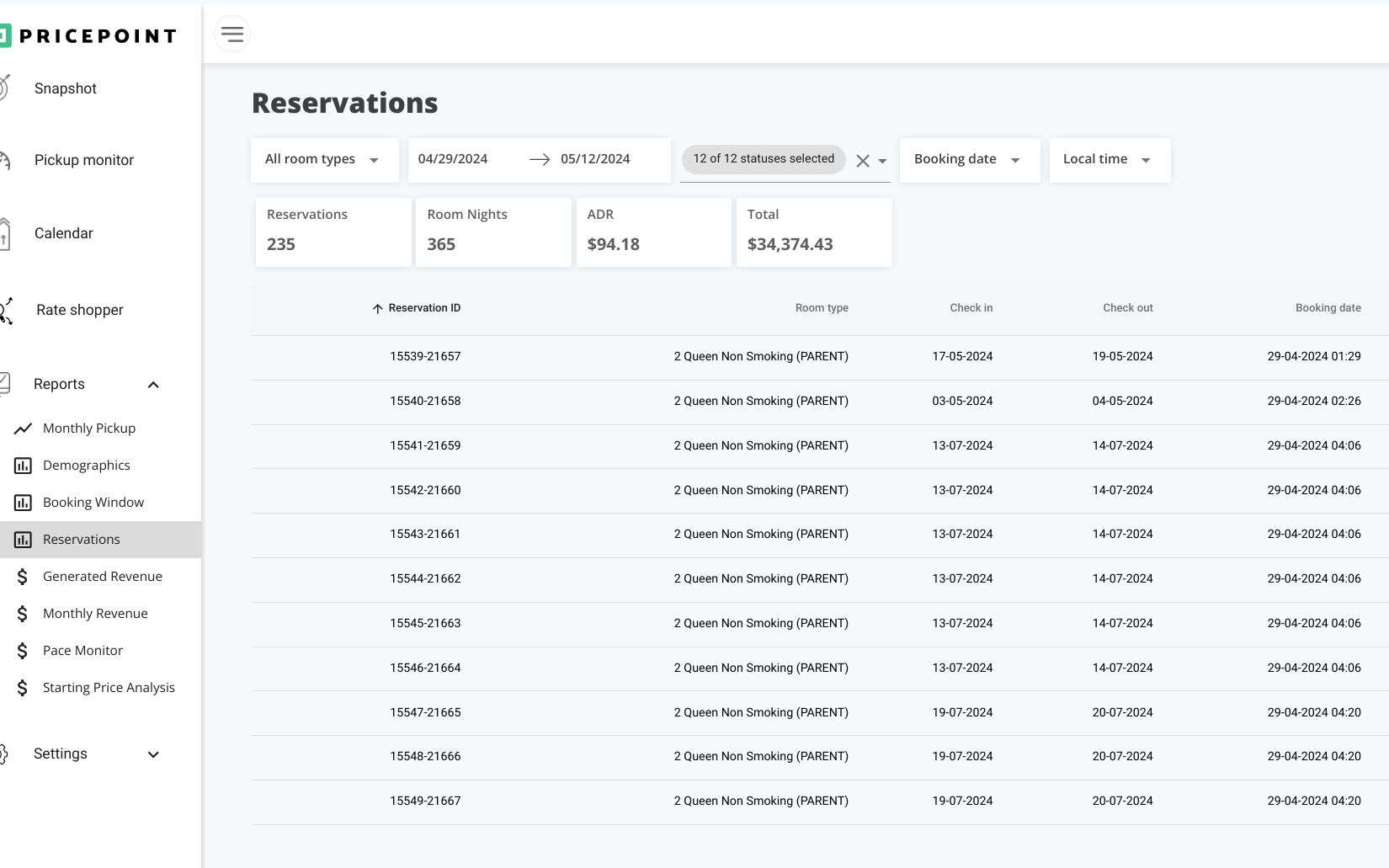This screenshot has height=868, width=1389.
Task: Click the Generated Revenue dollar icon
Action: point(23,577)
